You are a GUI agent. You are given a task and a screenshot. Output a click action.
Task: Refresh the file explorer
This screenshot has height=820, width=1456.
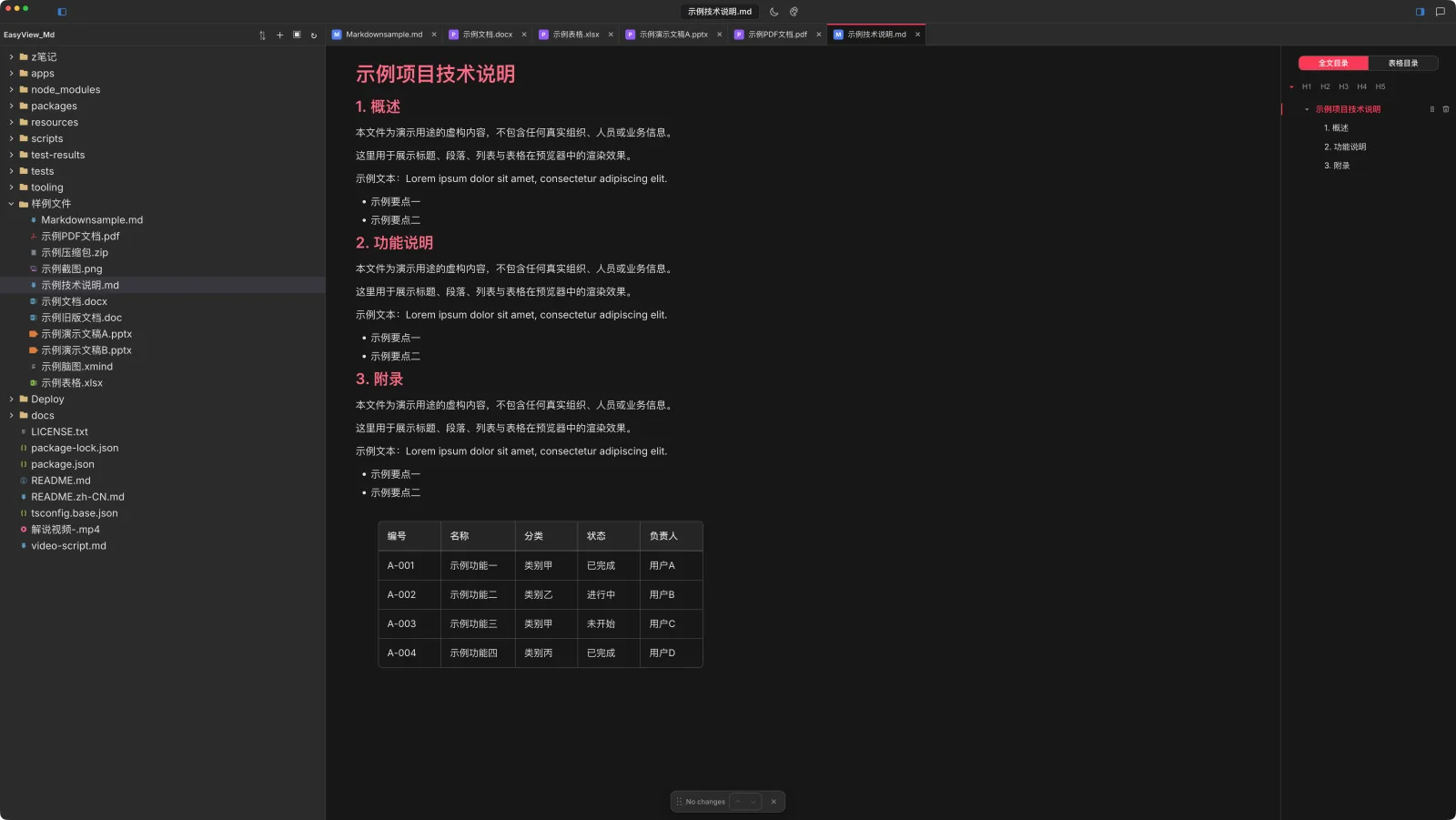tap(314, 35)
